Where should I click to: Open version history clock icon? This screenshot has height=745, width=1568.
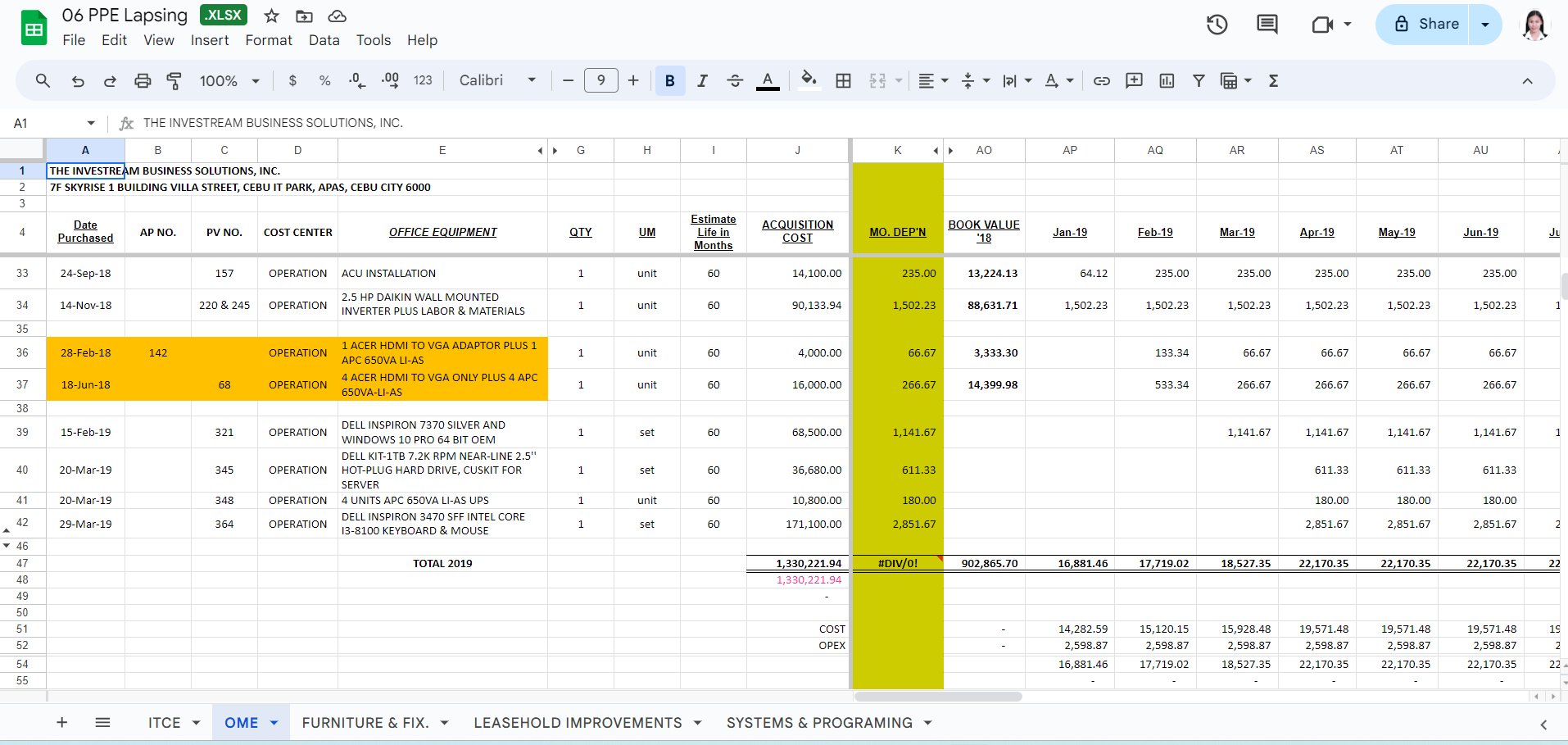[1217, 25]
